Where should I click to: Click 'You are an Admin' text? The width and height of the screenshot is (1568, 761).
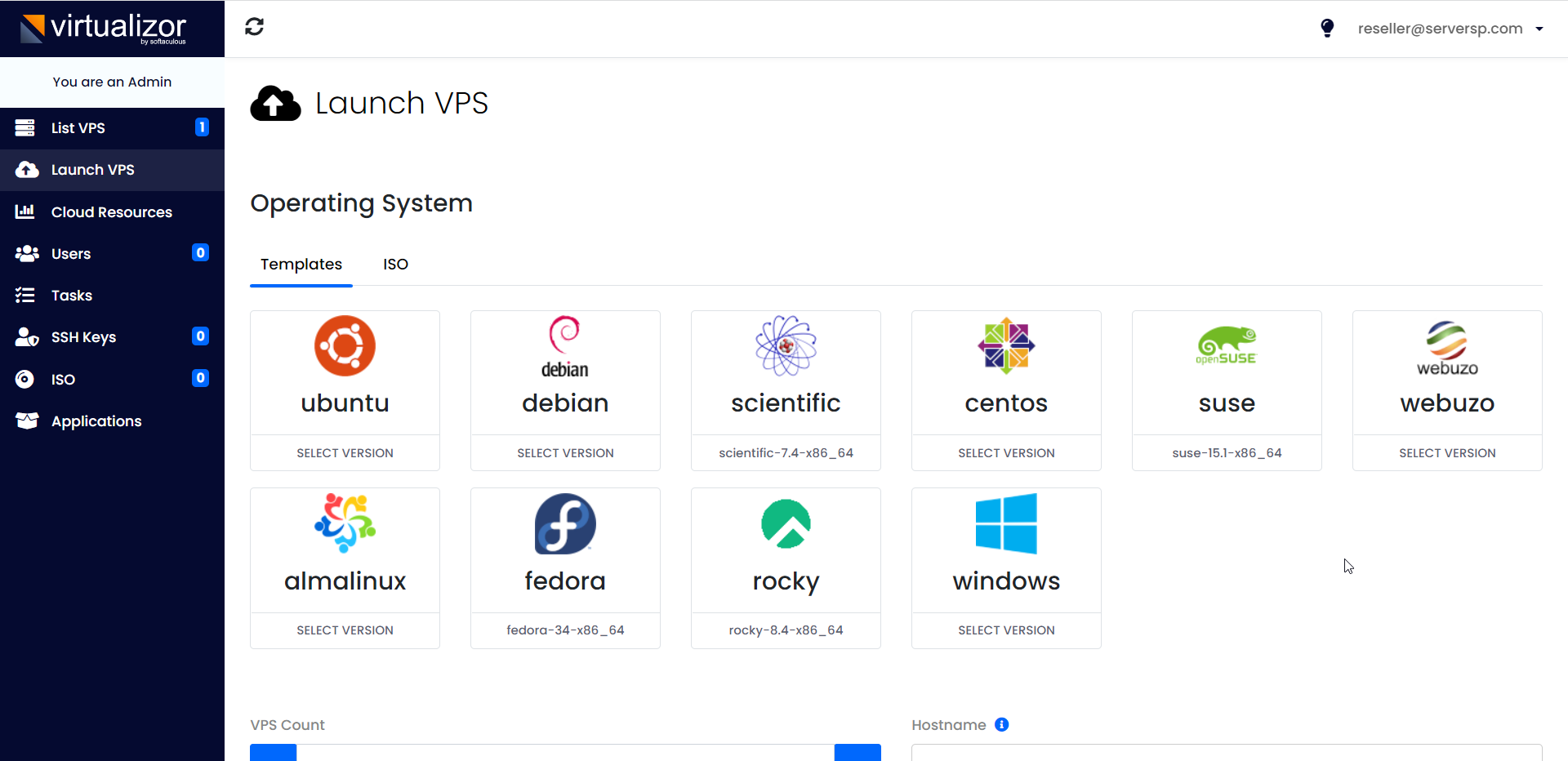[112, 82]
